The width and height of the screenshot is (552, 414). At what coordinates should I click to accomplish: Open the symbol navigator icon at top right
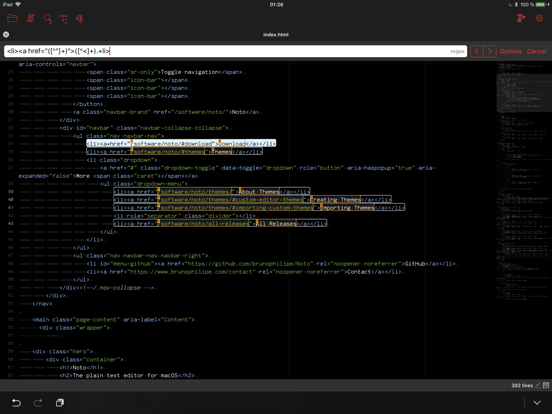[x=521, y=18]
